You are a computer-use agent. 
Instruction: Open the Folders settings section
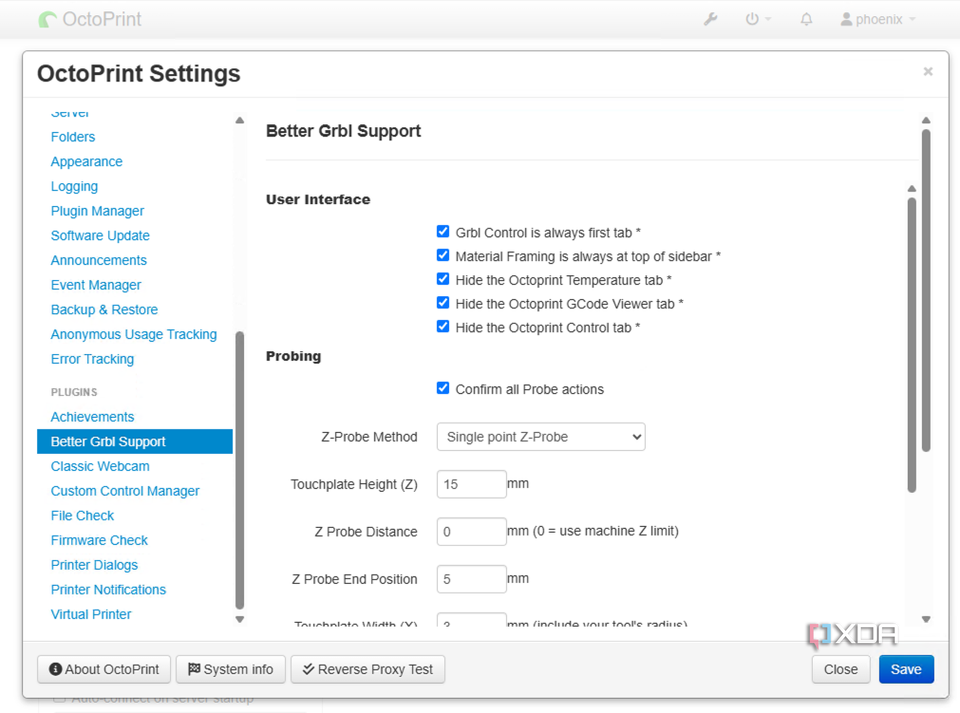pos(73,137)
